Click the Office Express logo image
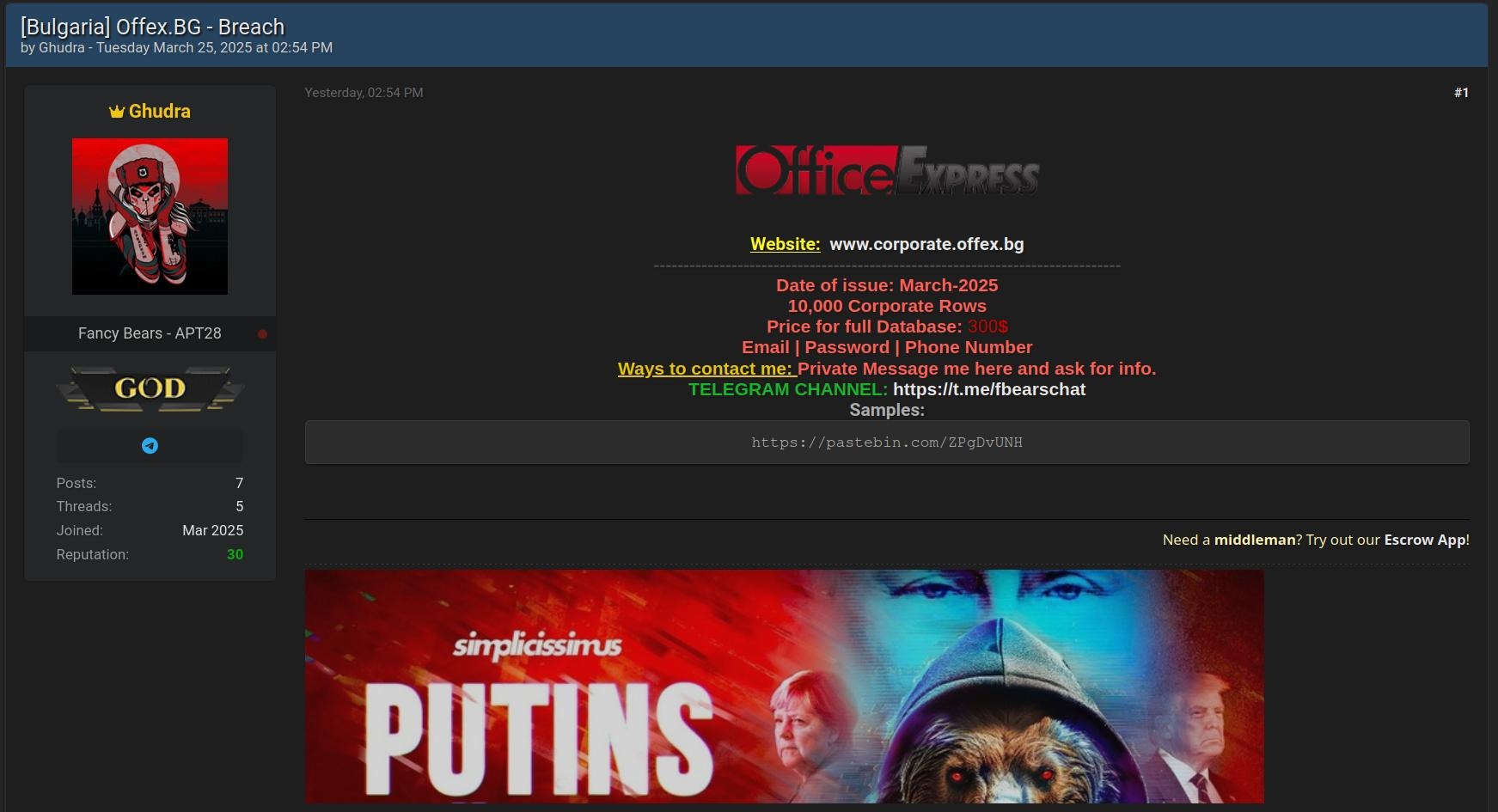Screen dimensions: 1498x812 tap(887, 170)
